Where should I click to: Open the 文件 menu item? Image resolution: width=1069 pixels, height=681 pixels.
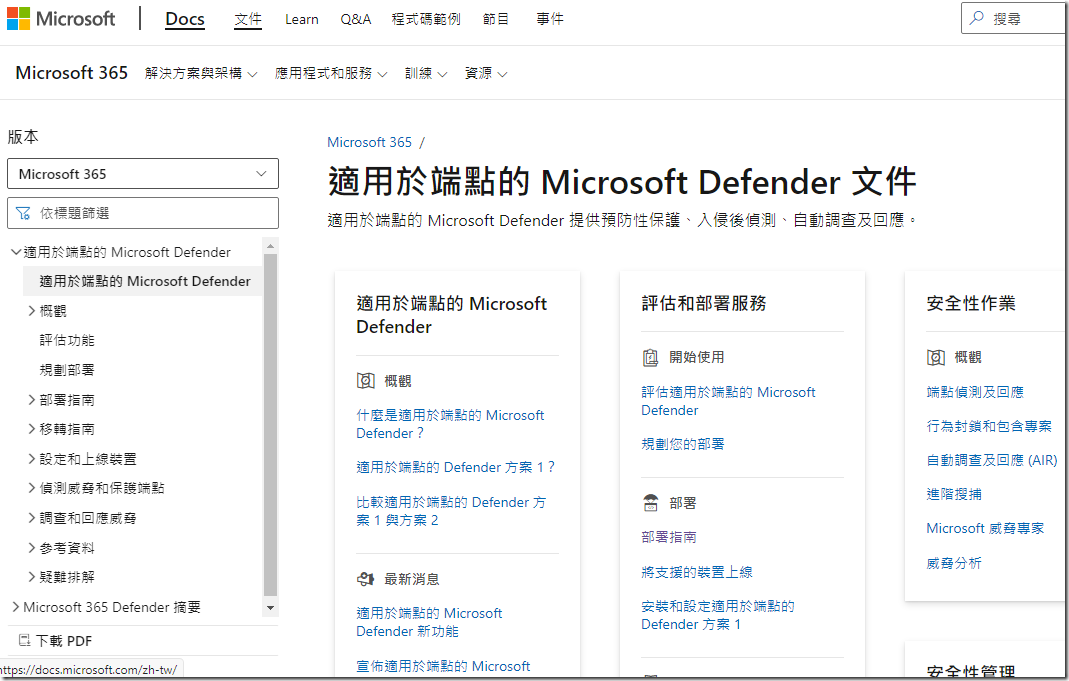click(247, 19)
